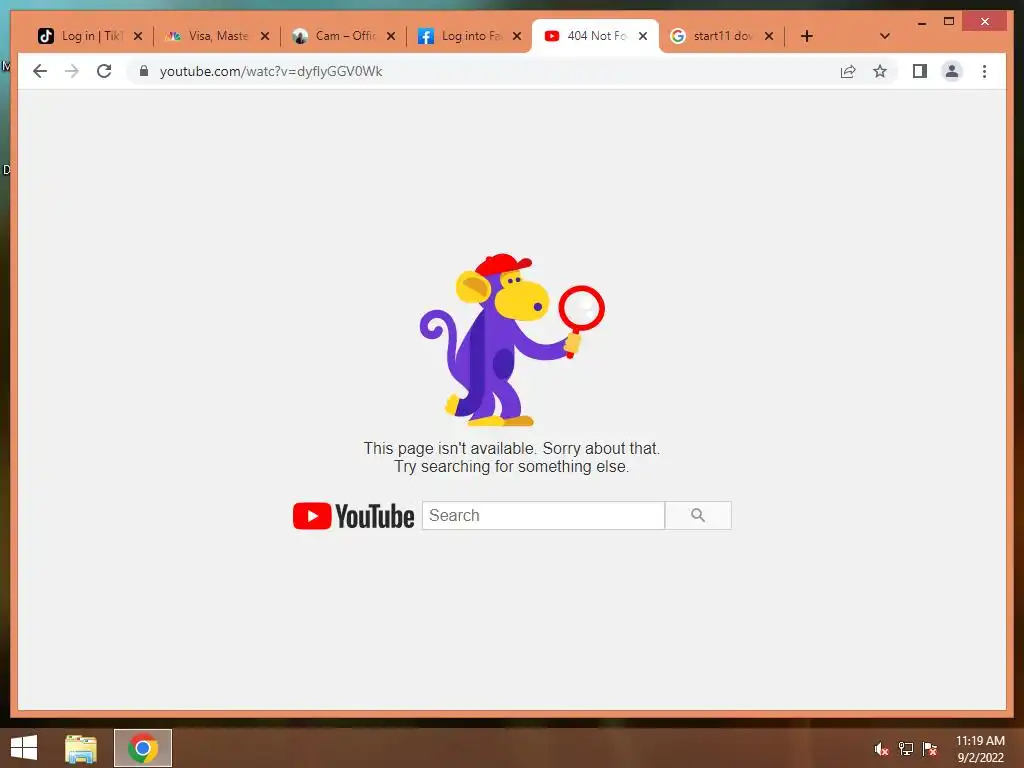Close the Log into Facebook tab

(517, 36)
